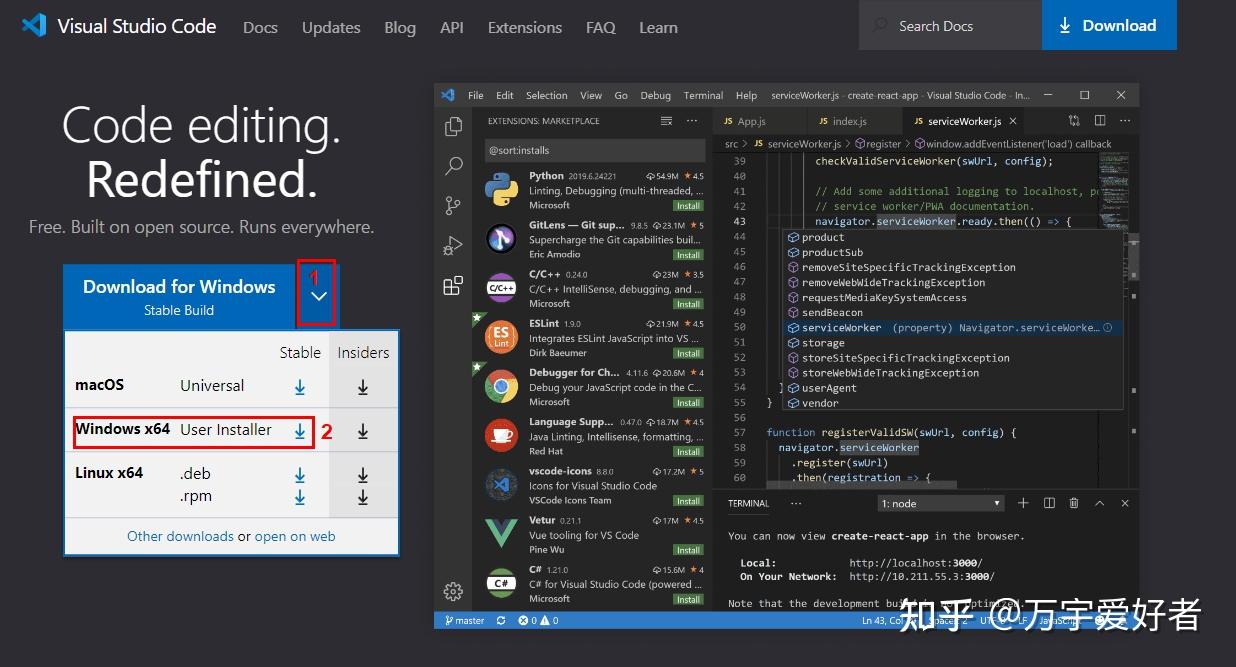This screenshot has width=1236, height=667.
Task: Split the editor using the split icon
Action: (x=1099, y=119)
